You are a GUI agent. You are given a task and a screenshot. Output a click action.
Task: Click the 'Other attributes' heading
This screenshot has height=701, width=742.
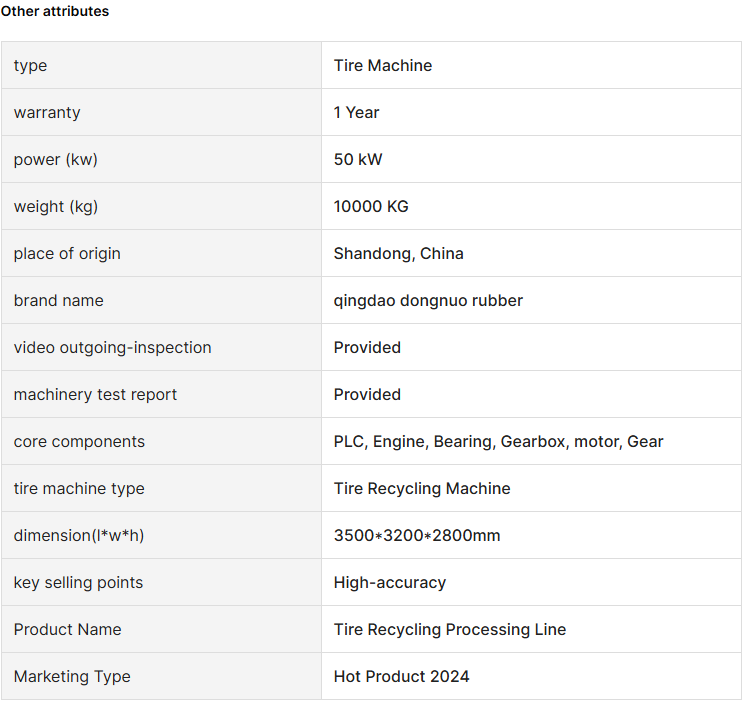pos(54,11)
